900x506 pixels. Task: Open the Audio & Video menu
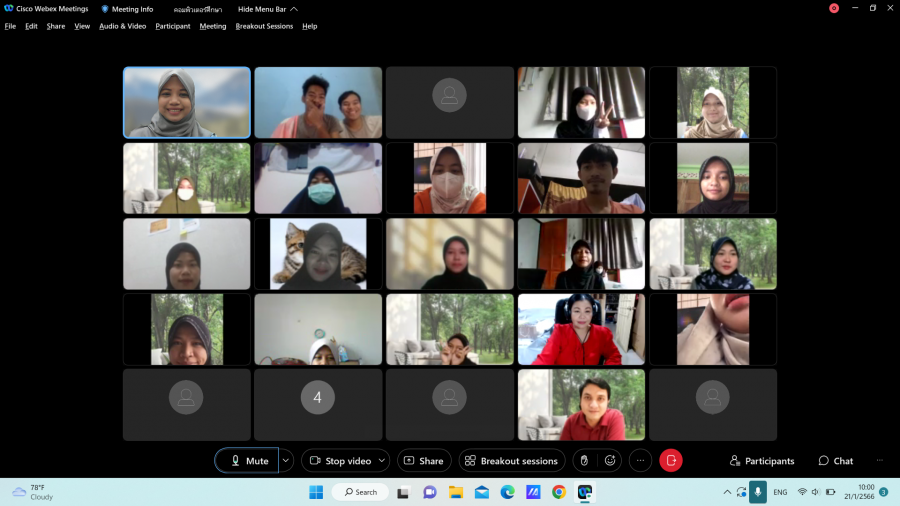[x=122, y=26]
